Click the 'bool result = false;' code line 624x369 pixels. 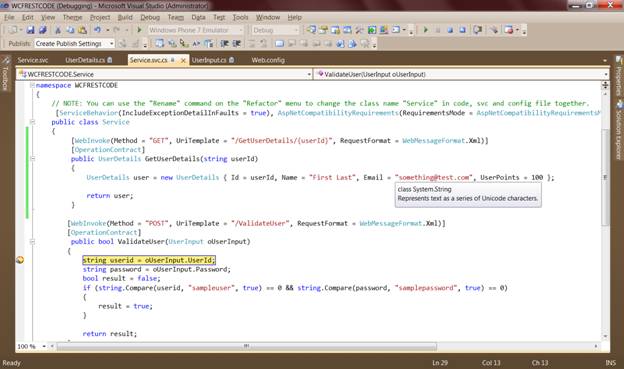tap(121, 278)
